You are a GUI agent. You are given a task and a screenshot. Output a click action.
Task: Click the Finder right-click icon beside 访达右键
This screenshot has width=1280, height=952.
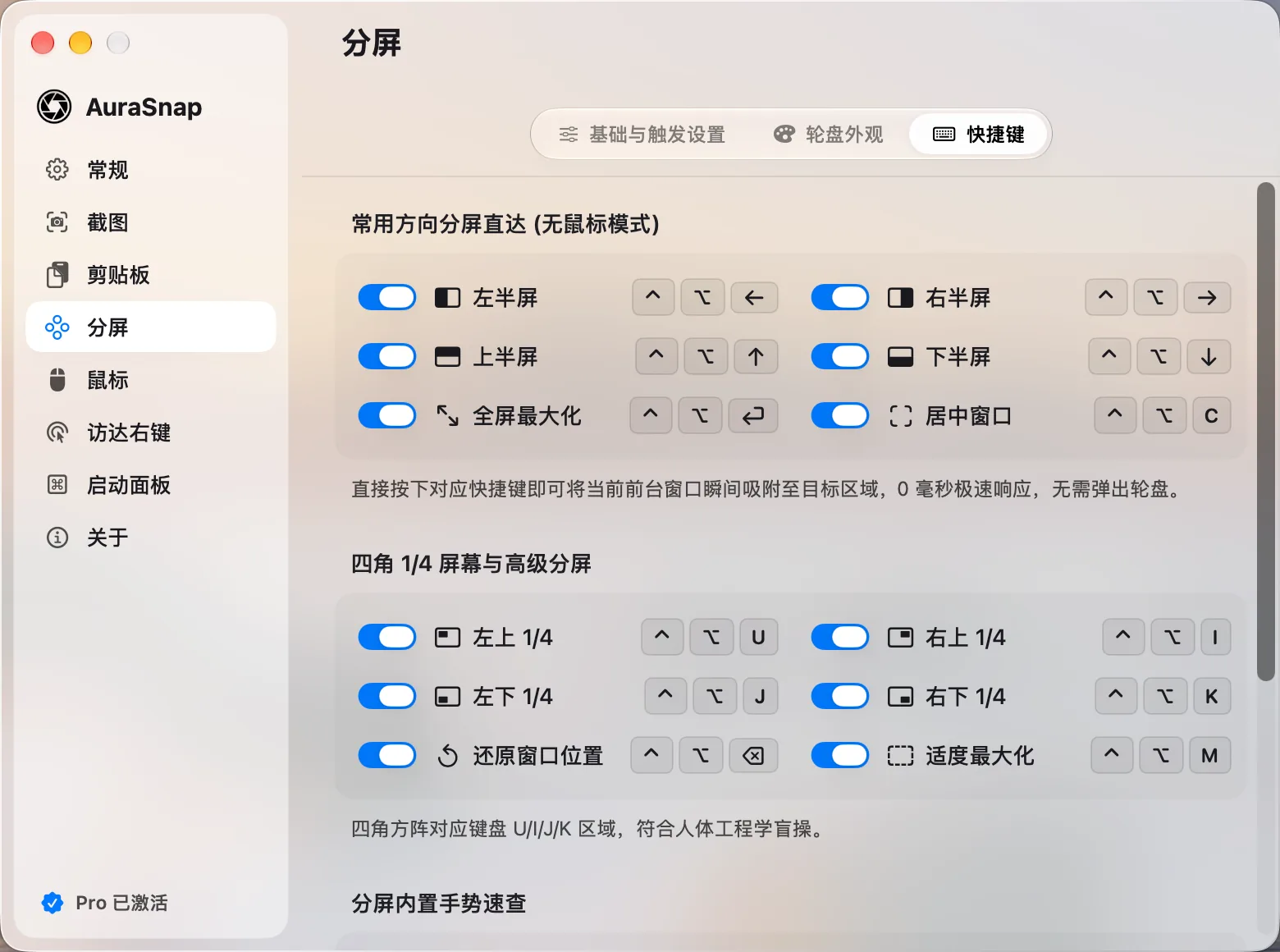(57, 433)
